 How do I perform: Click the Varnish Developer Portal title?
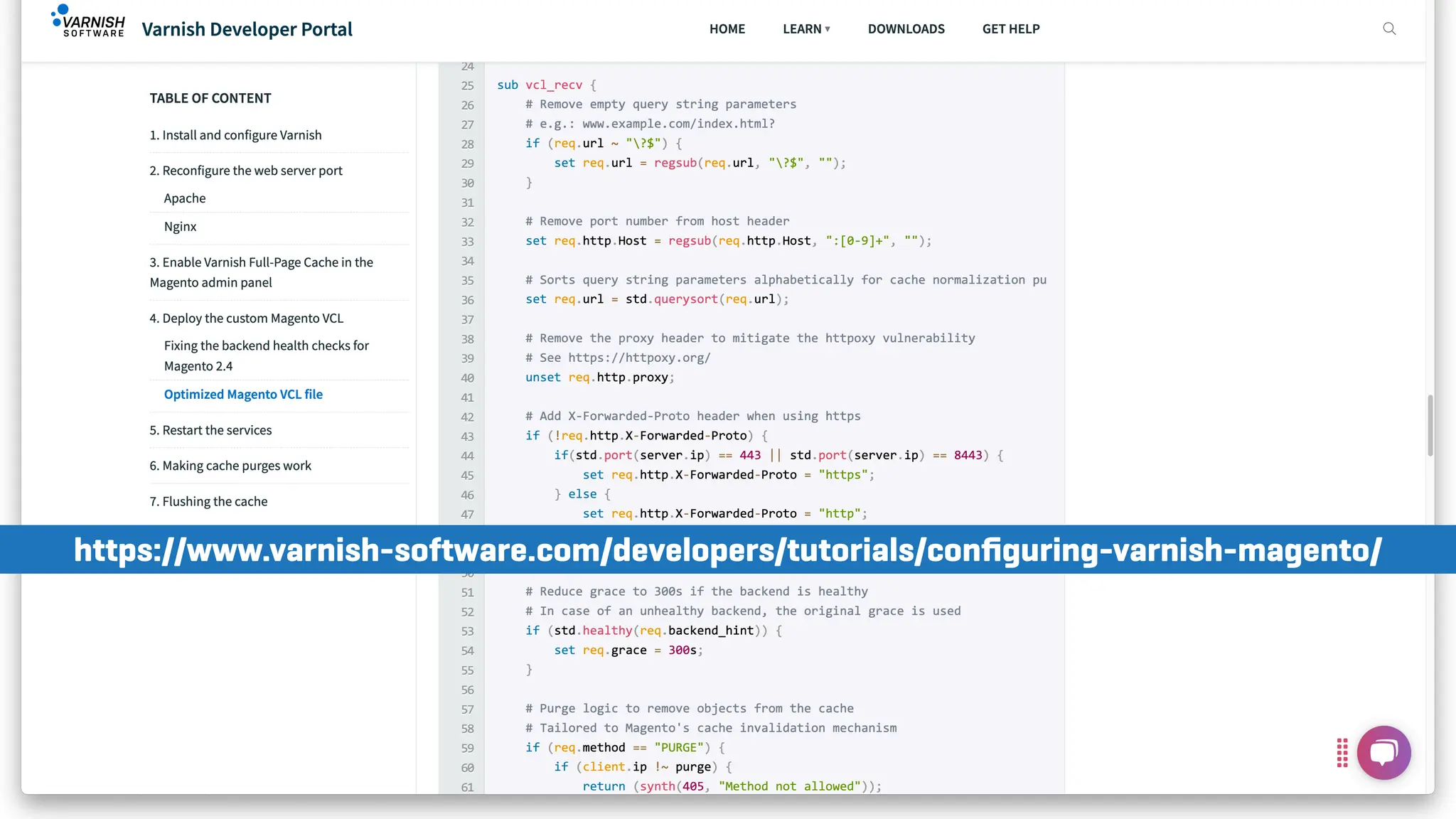(247, 29)
